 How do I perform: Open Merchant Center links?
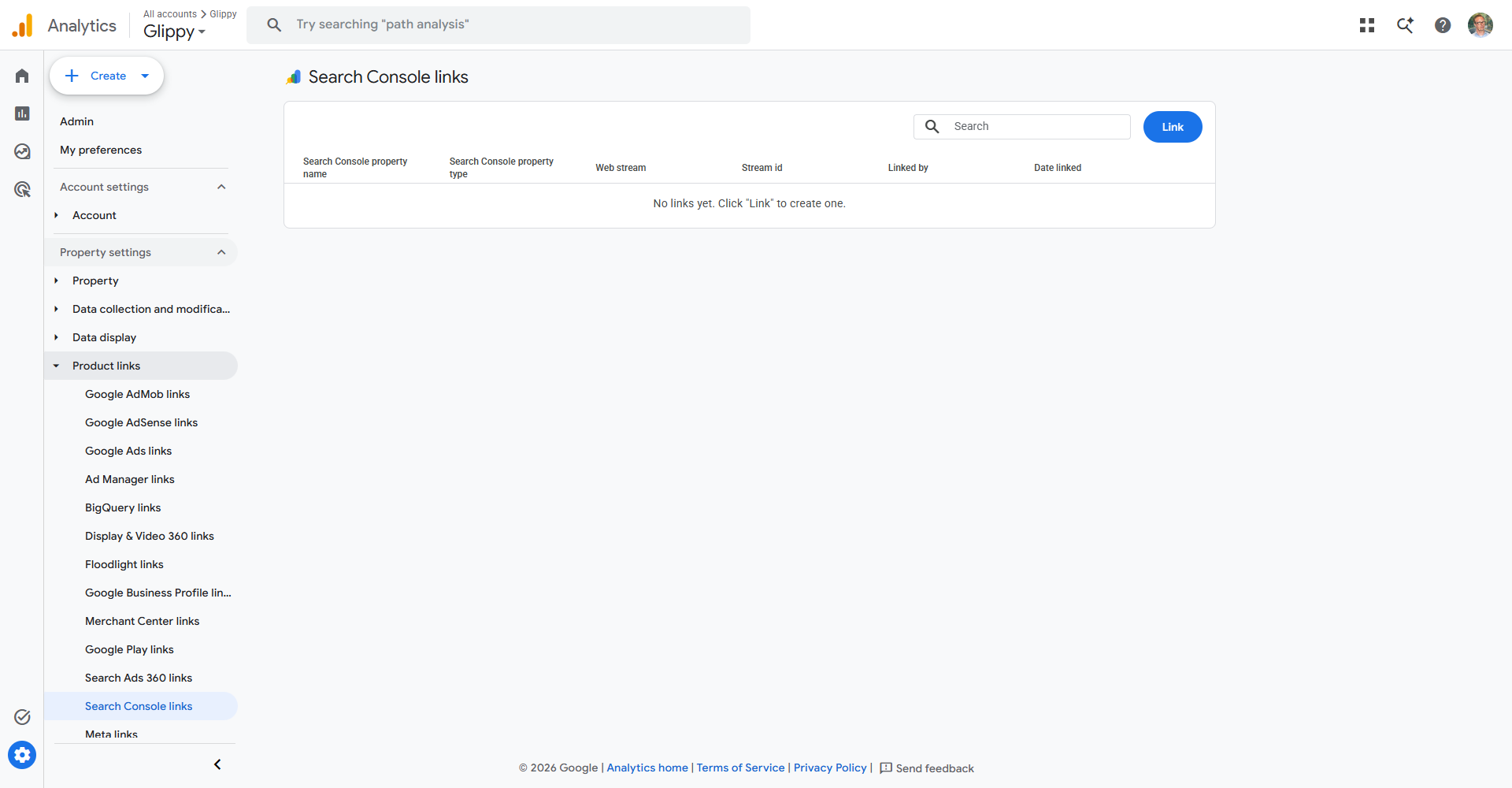[142, 621]
